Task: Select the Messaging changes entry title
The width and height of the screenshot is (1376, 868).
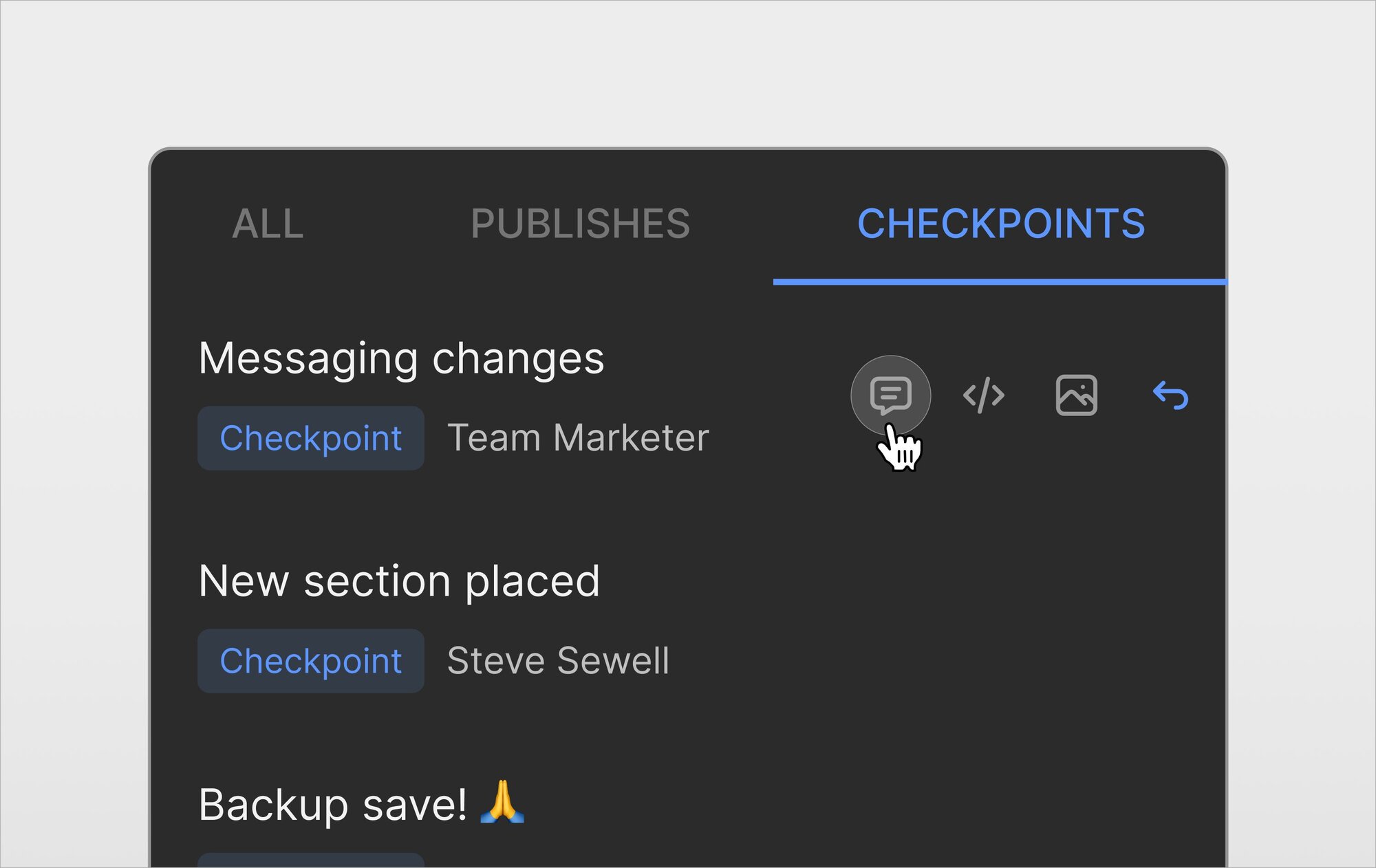Action: [x=401, y=359]
